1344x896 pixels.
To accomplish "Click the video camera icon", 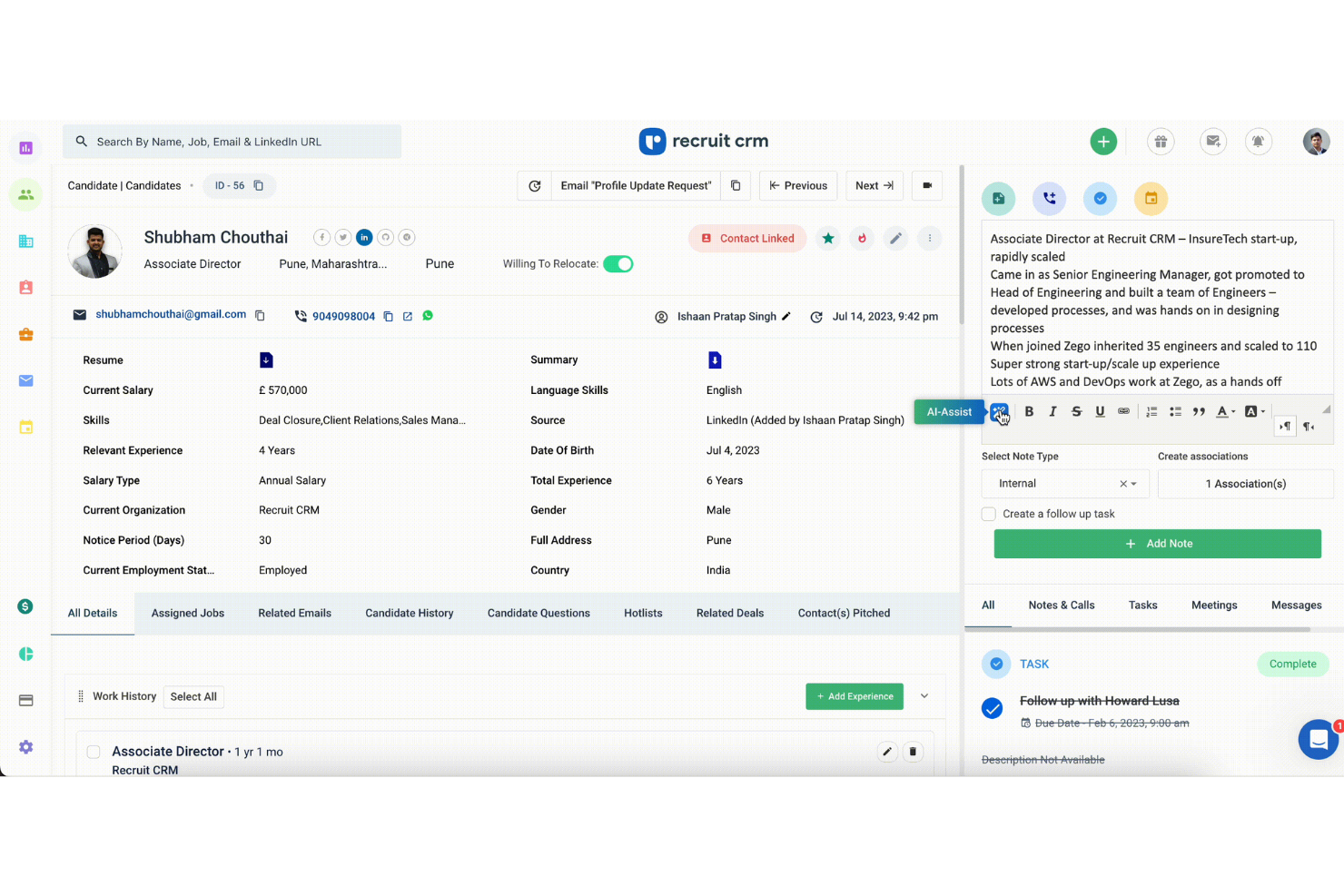I will click(x=927, y=185).
